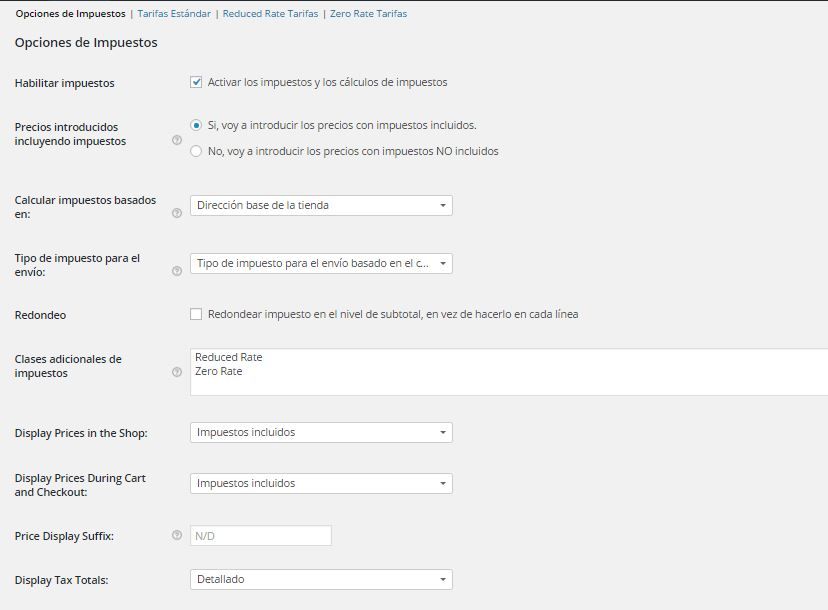Click help icon beside Precios introducidos incluyendo impuestos
This screenshot has width=828, height=610.
[177, 140]
